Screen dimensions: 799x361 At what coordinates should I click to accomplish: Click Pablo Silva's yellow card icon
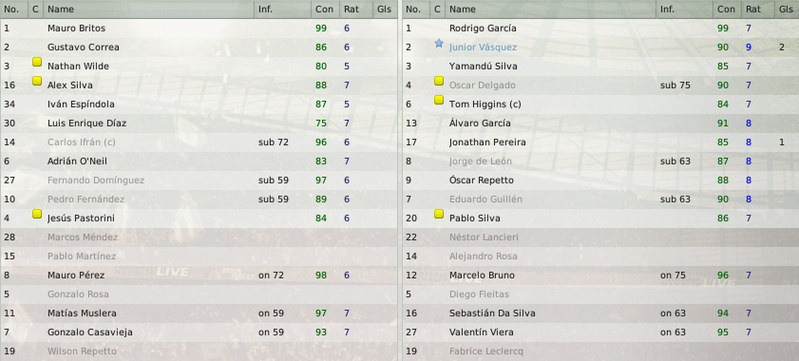coord(439,214)
